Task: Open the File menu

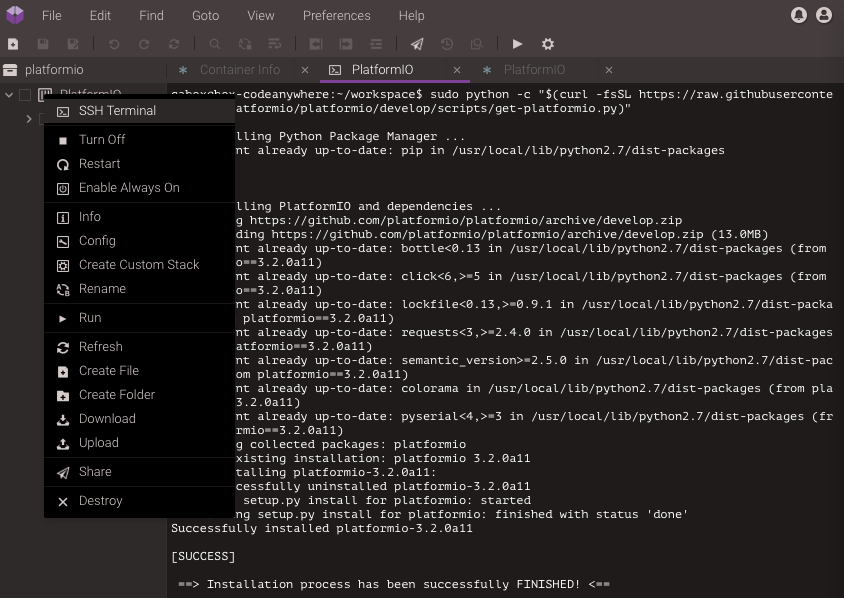Action: coord(52,16)
